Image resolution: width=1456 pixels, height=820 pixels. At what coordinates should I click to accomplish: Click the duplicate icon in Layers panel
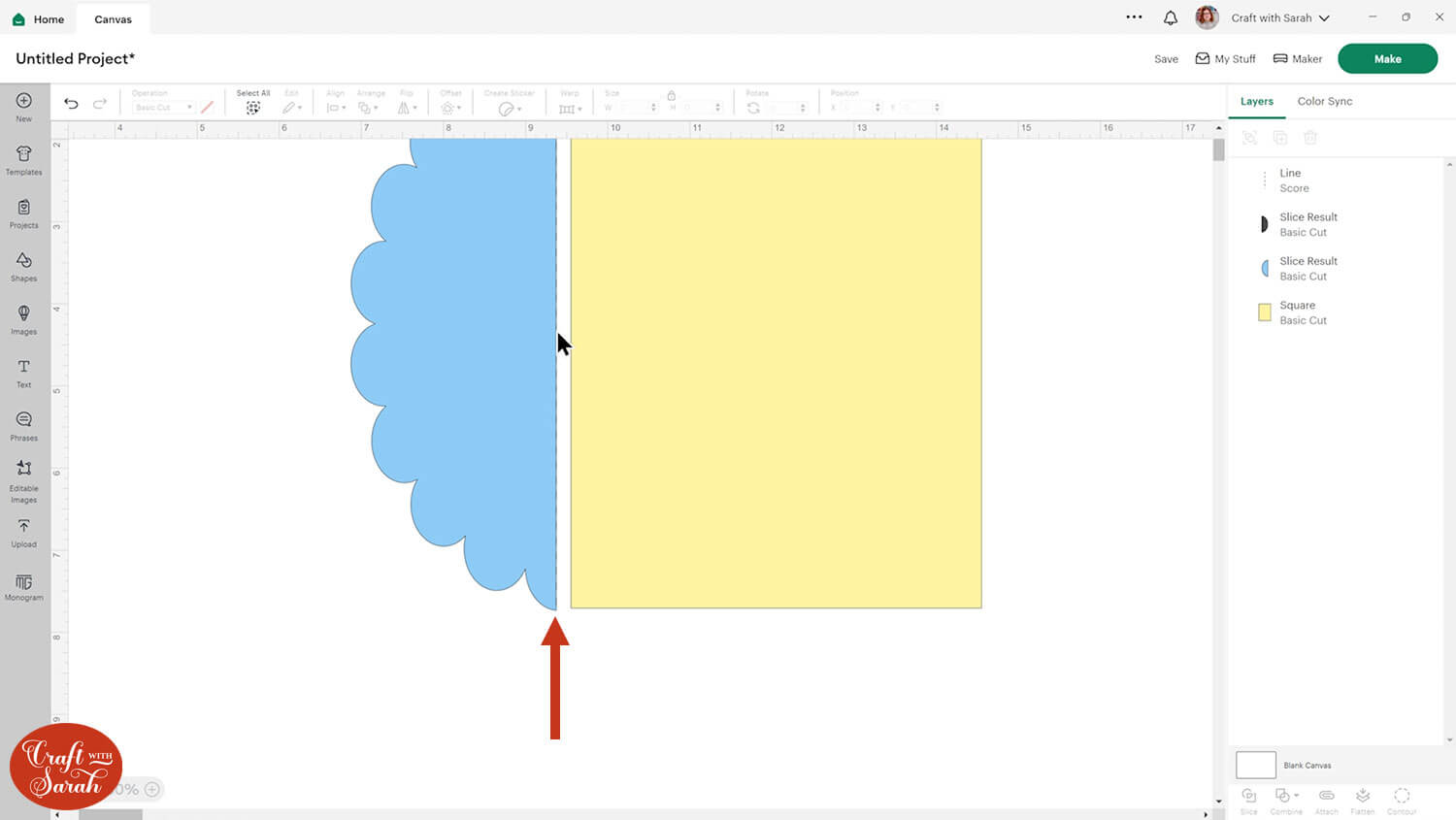[x=1279, y=138]
